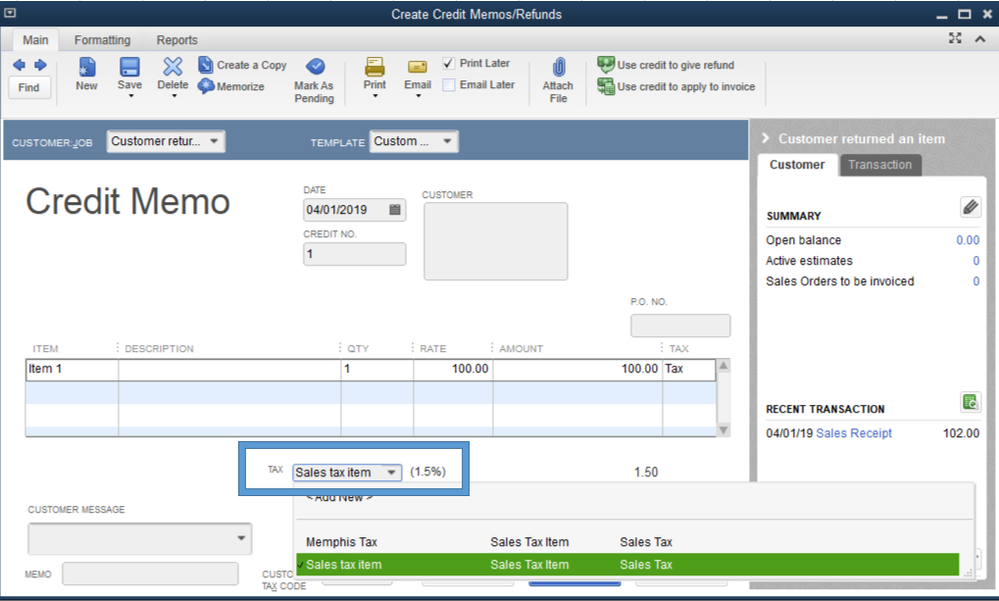
Task: Click the Customer address box
Action: coord(496,242)
